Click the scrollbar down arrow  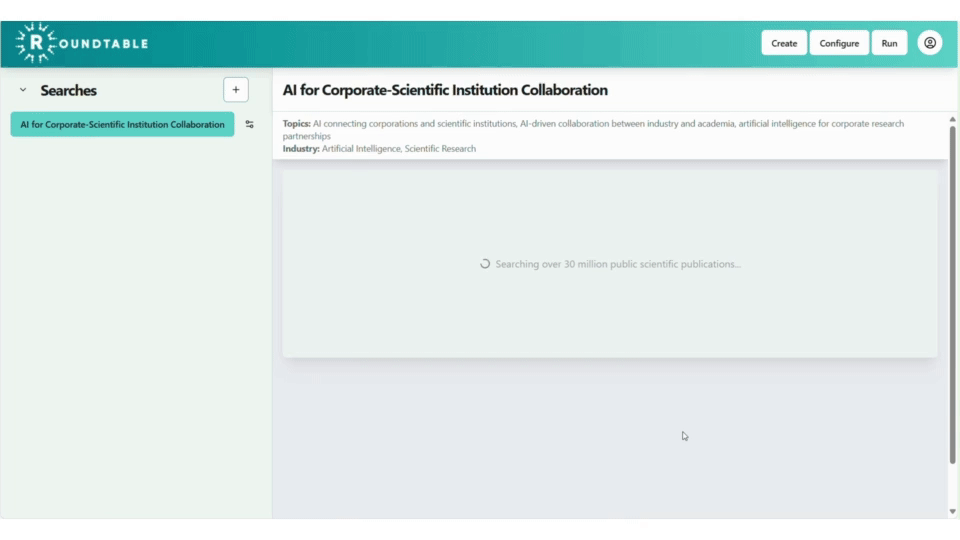click(x=952, y=511)
